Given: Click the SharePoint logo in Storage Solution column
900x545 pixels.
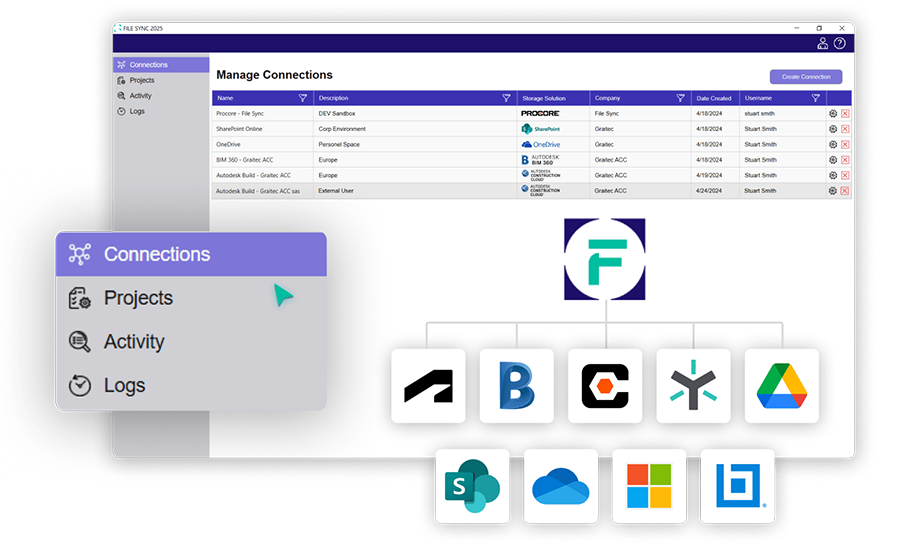Looking at the screenshot, I should [540, 129].
